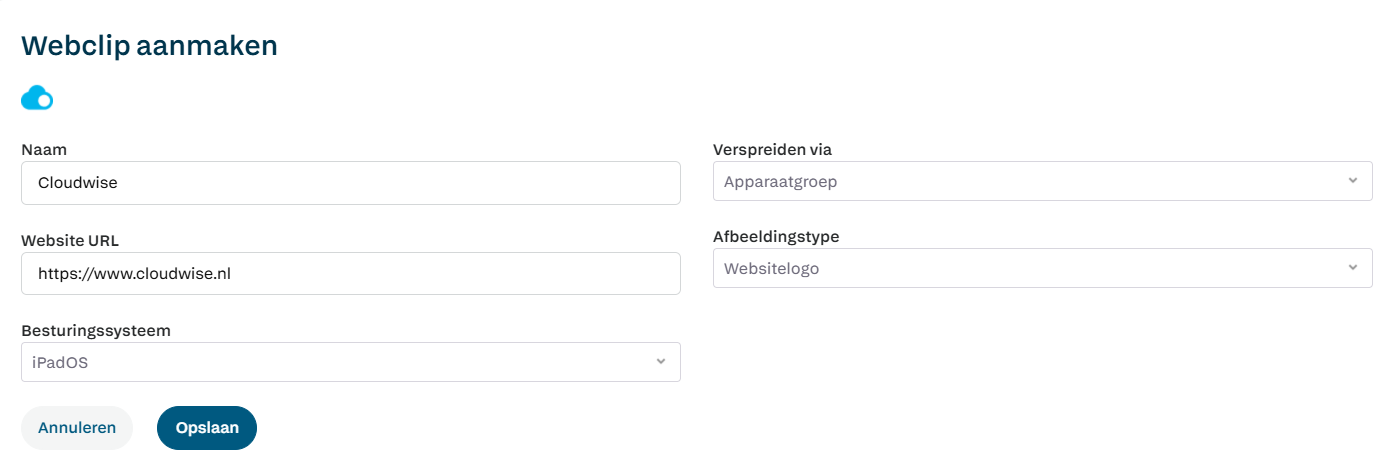Click the Verspreiden via label
The image size is (1382, 469).
pyautogui.click(x=772, y=150)
